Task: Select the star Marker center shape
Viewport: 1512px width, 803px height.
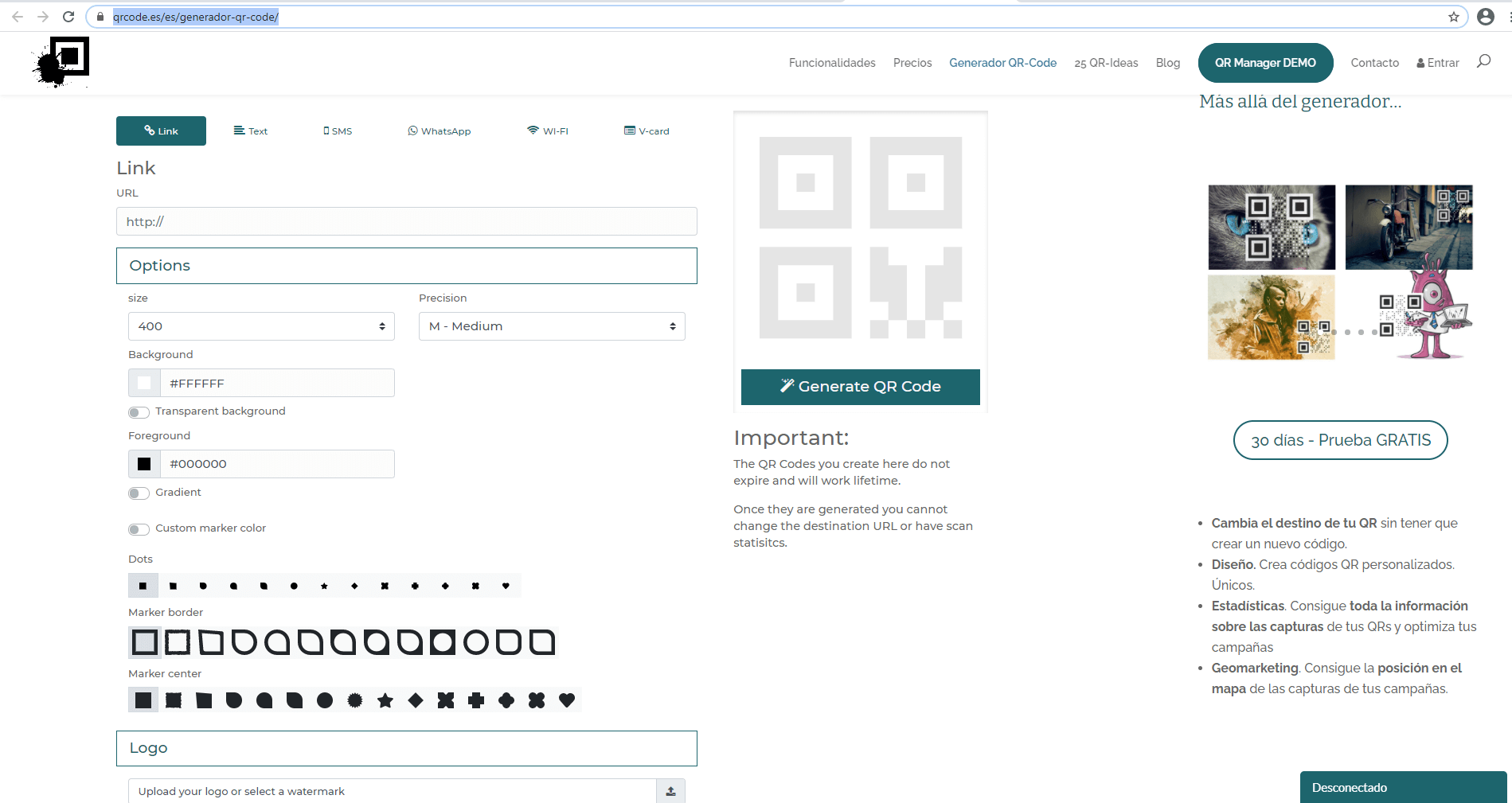Action: point(385,700)
